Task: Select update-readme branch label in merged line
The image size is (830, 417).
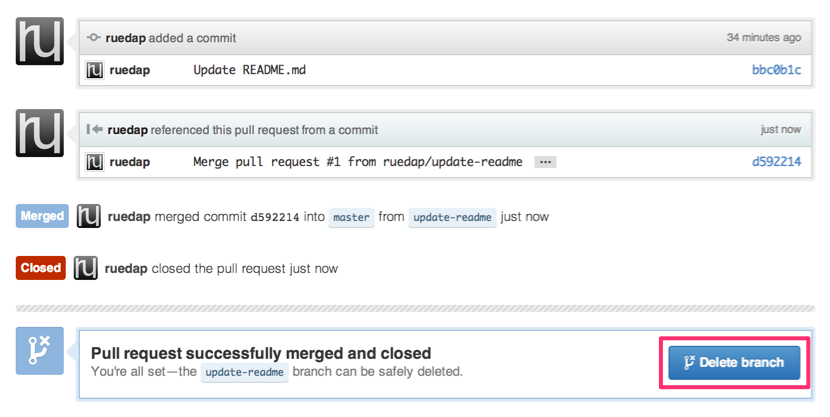Action: 453,217
